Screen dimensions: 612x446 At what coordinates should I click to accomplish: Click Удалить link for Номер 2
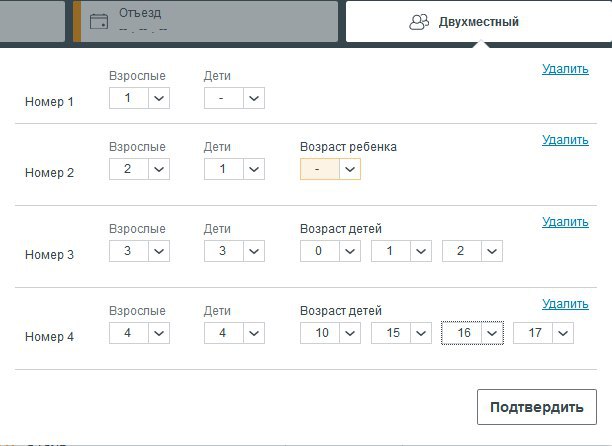click(565, 140)
